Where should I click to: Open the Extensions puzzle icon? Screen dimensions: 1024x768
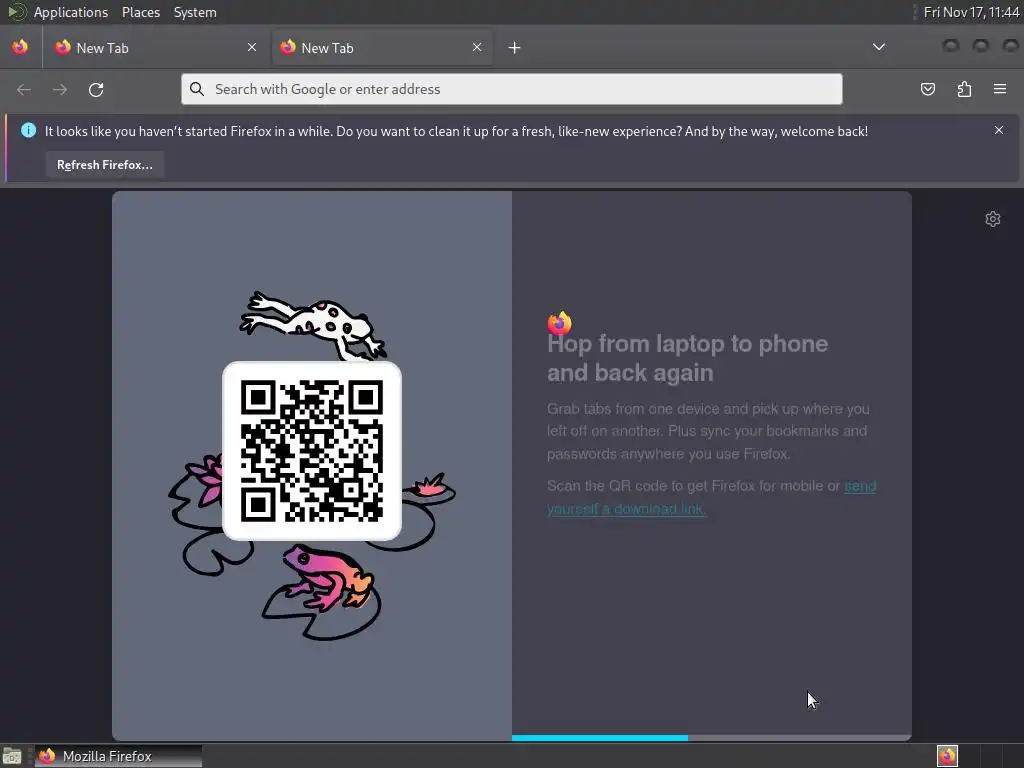[964, 89]
